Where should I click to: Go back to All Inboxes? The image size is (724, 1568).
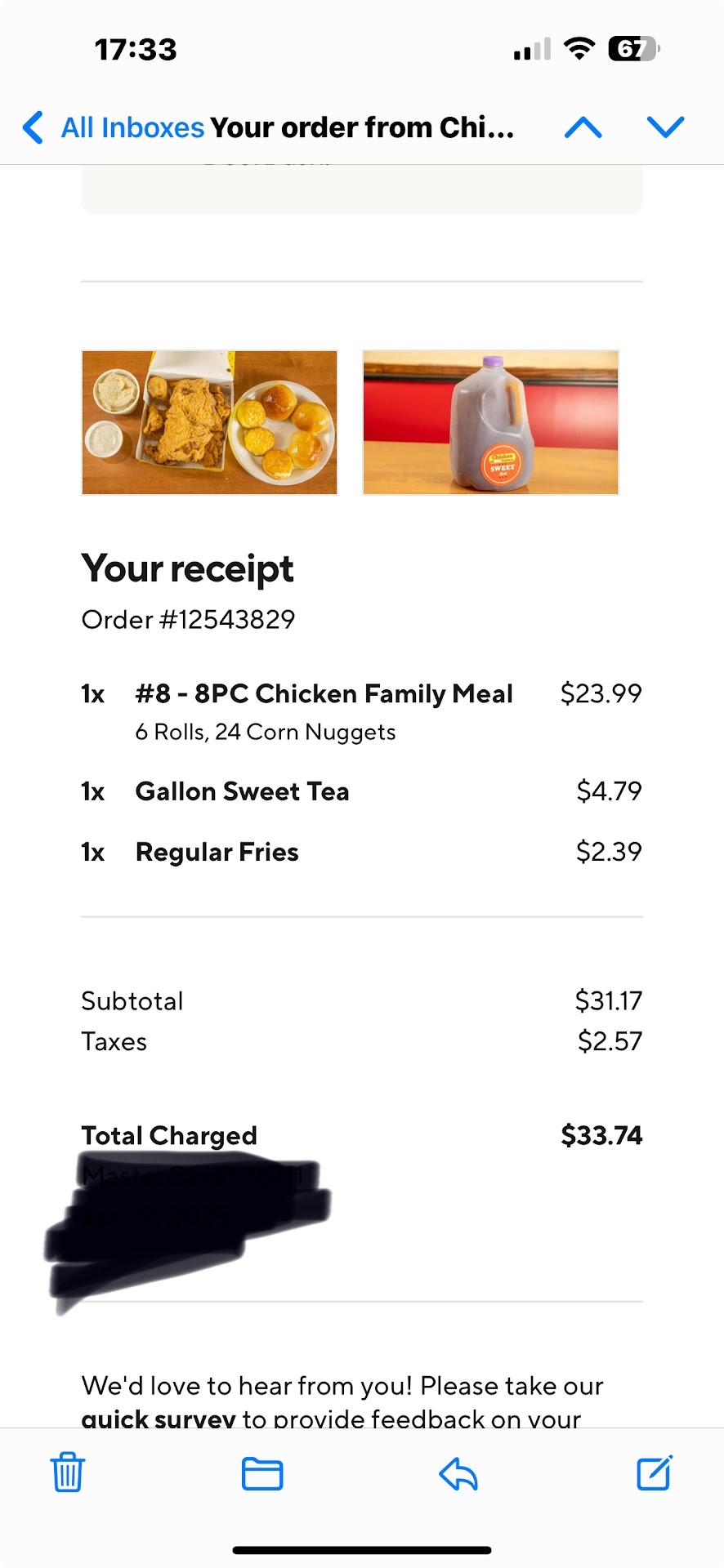pyautogui.click(x=132, y=128)
